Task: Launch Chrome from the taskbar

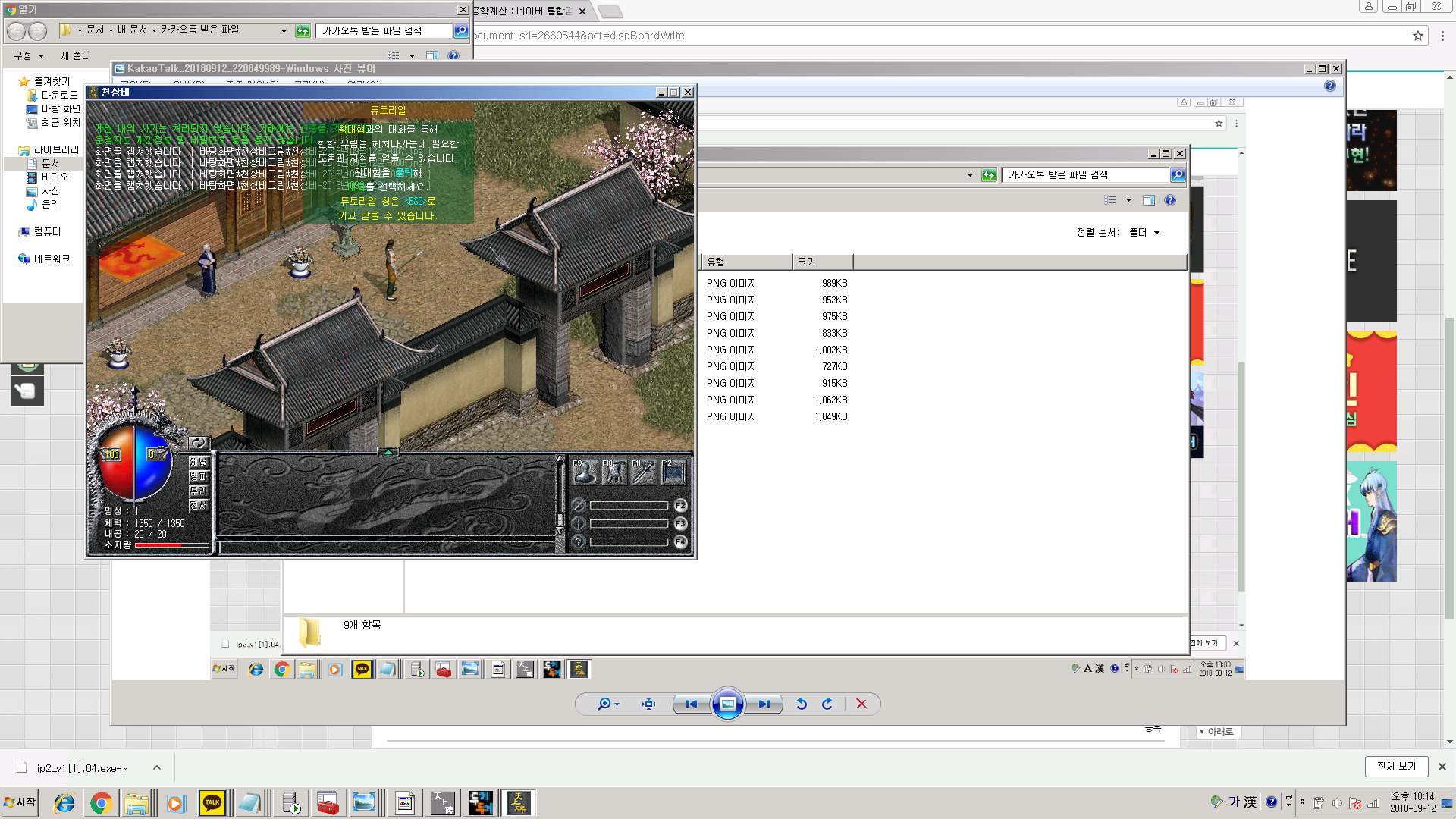Action: click(101, 802)
